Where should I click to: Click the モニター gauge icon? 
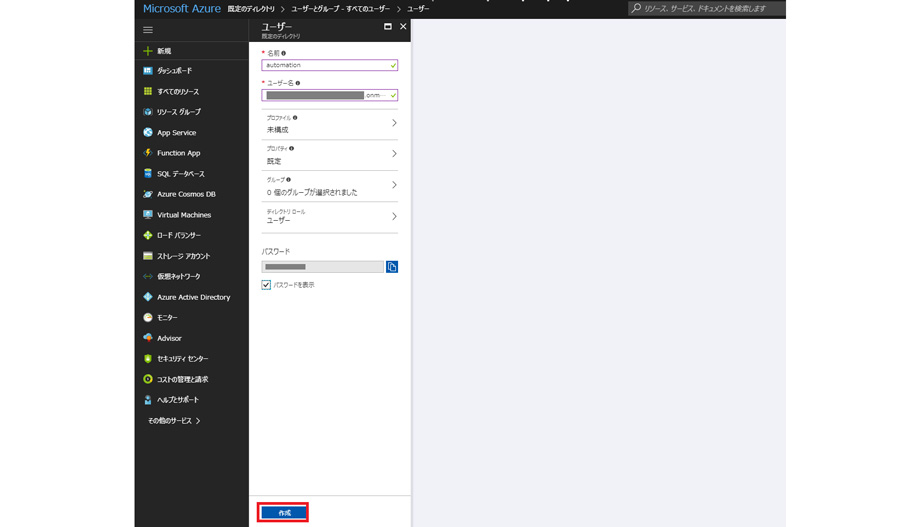pyautogui.click(x=148, y=317)
